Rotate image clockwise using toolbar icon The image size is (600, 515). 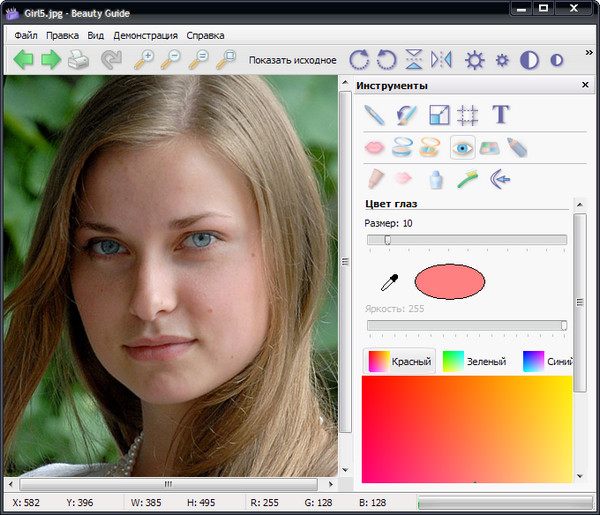(x=359, y=60)
